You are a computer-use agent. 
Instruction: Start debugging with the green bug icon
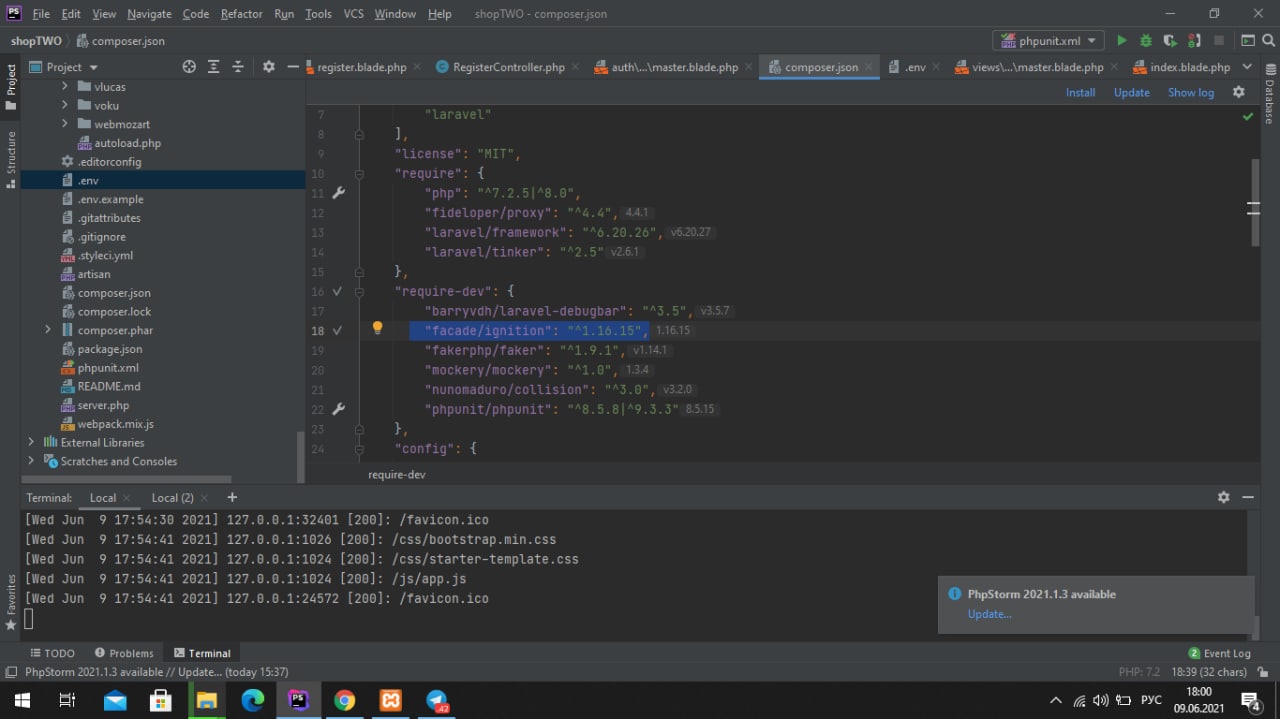(1145, 41)
